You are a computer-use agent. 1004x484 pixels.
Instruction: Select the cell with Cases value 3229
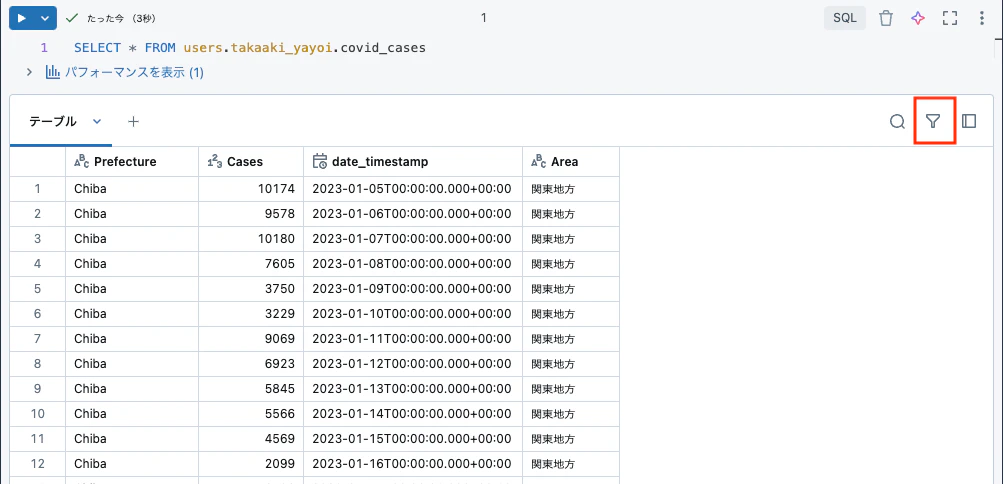251,314
